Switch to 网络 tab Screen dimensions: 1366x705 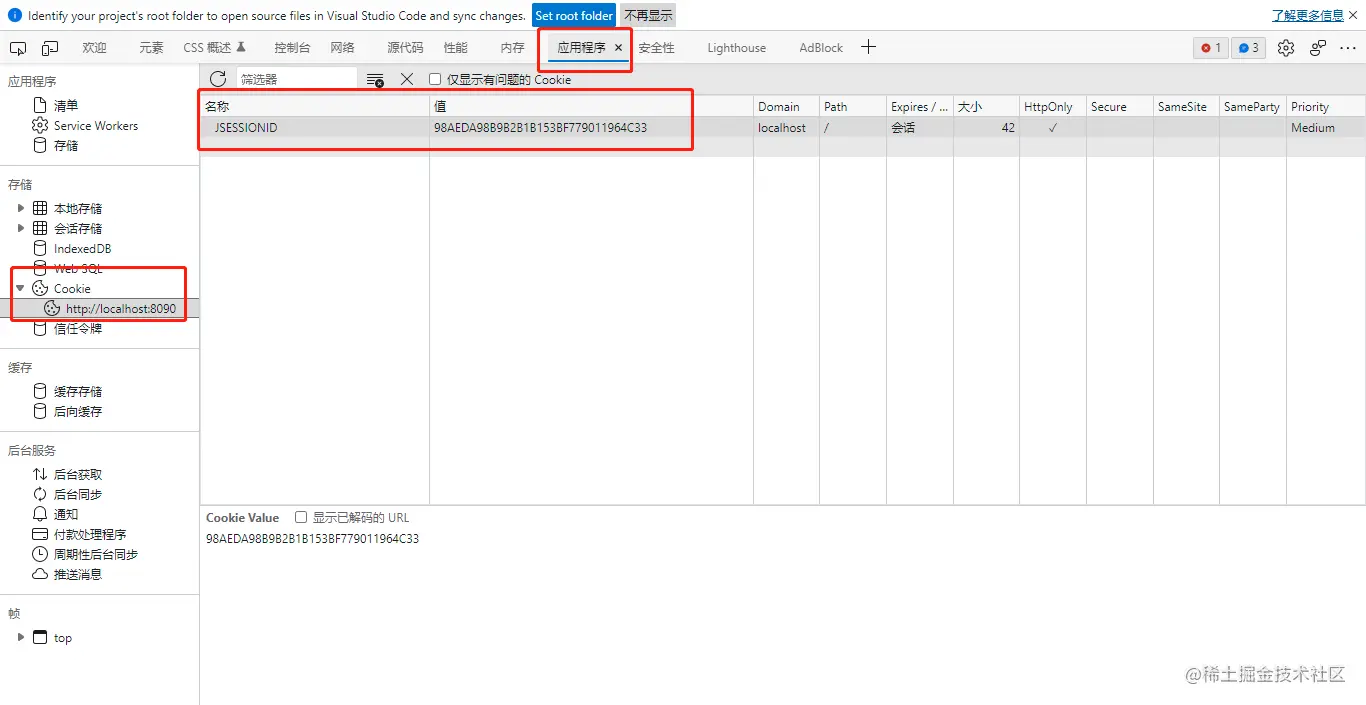coord(342,48)
